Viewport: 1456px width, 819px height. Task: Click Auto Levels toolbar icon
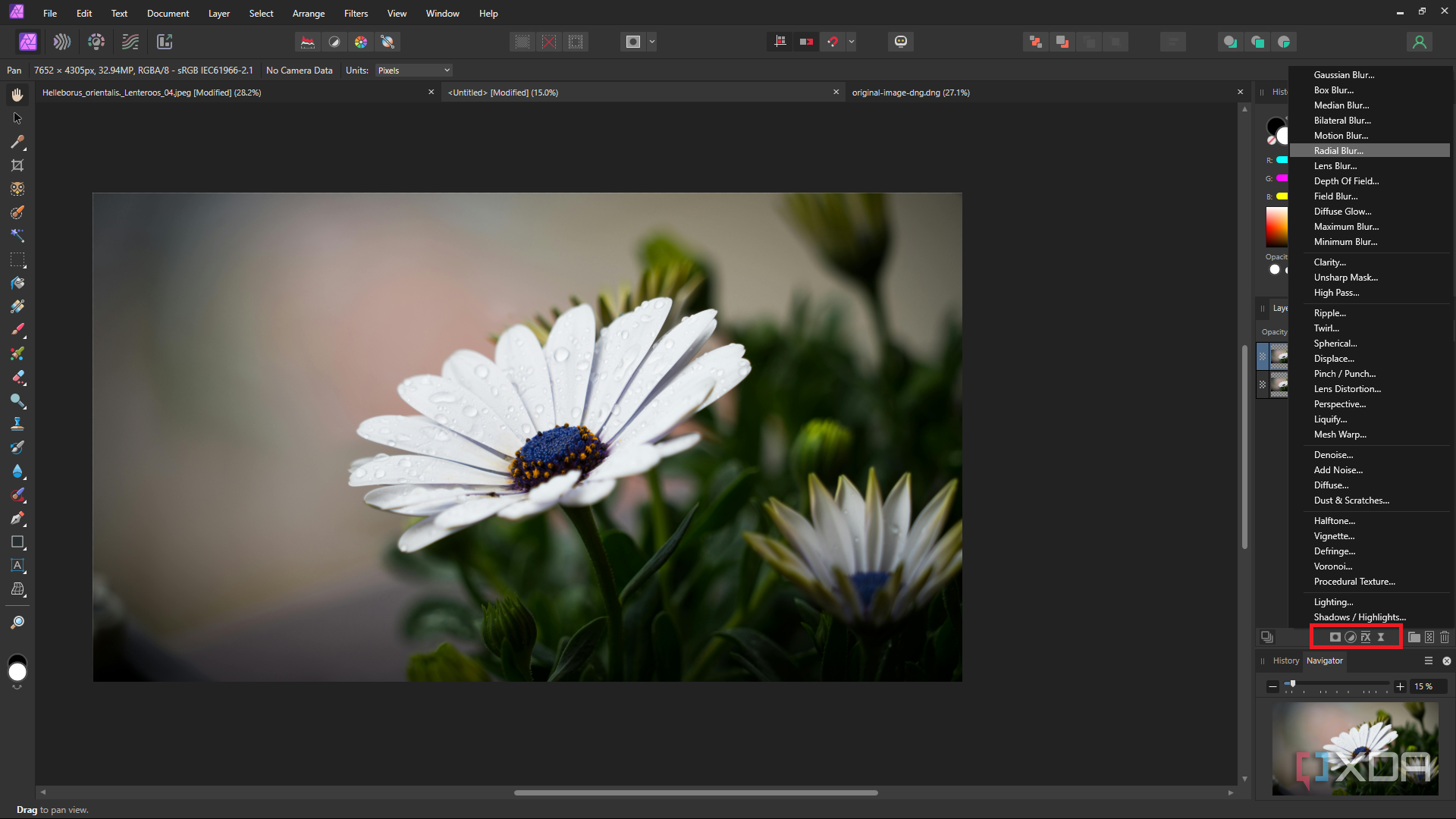pos(307,42)
